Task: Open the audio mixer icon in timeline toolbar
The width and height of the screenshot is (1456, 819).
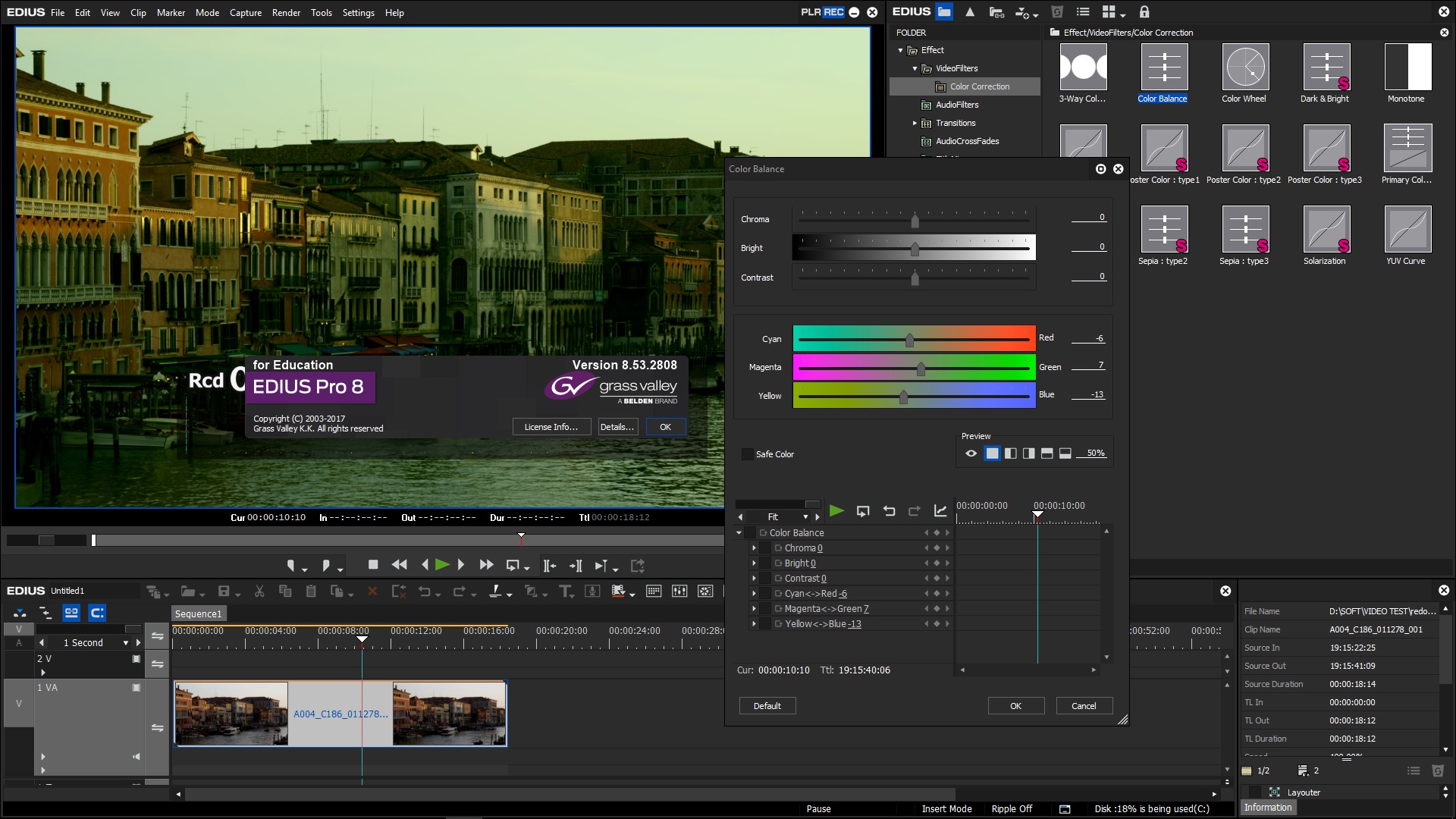Action: pos(679,591)
